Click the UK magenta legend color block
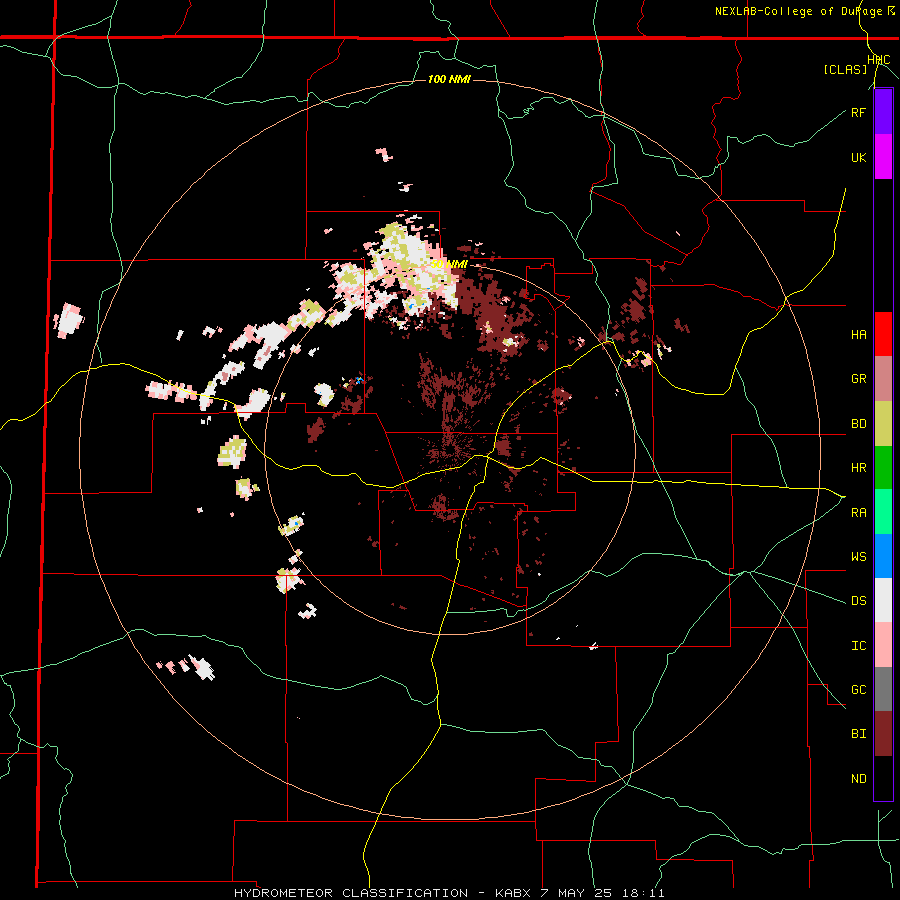 883,157
